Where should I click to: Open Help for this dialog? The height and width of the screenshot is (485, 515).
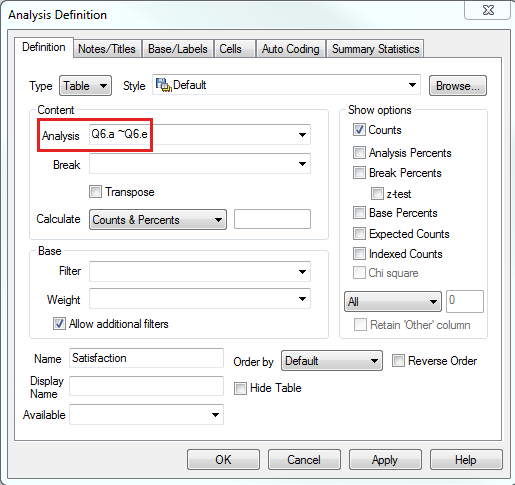coord(466,460)
